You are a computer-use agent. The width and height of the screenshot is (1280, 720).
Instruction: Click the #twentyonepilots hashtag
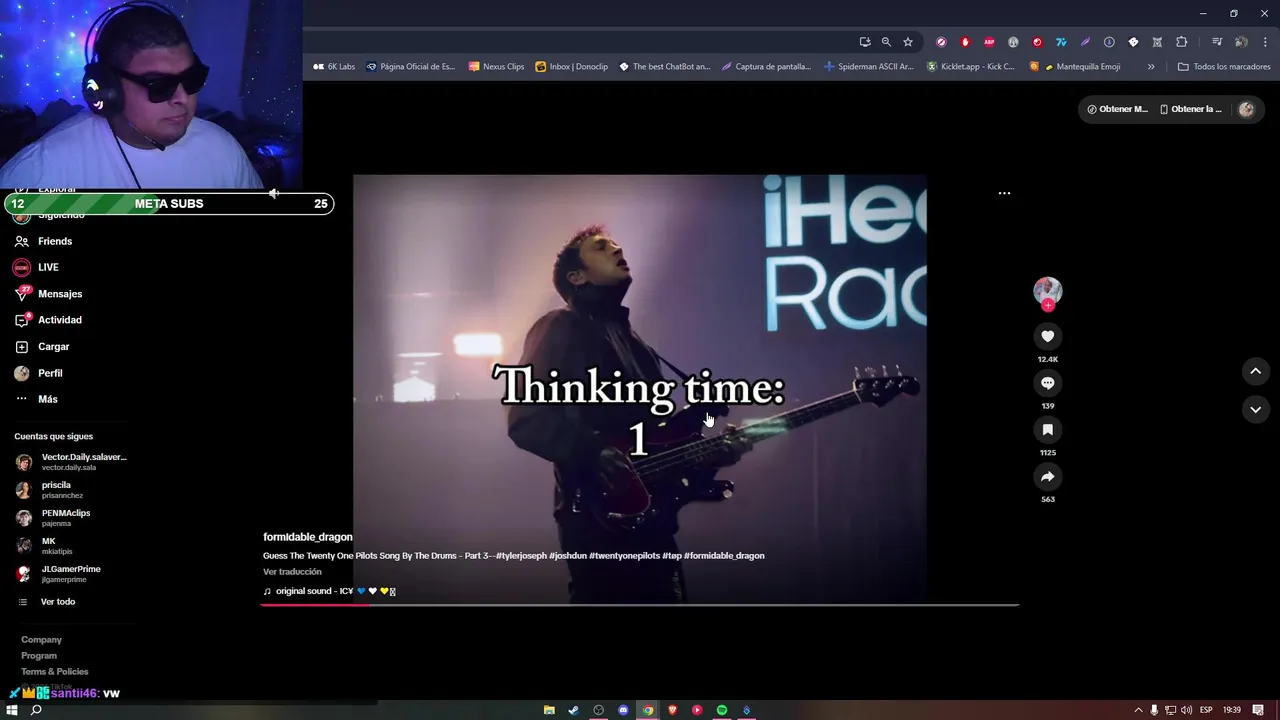[x=624, y=556]
